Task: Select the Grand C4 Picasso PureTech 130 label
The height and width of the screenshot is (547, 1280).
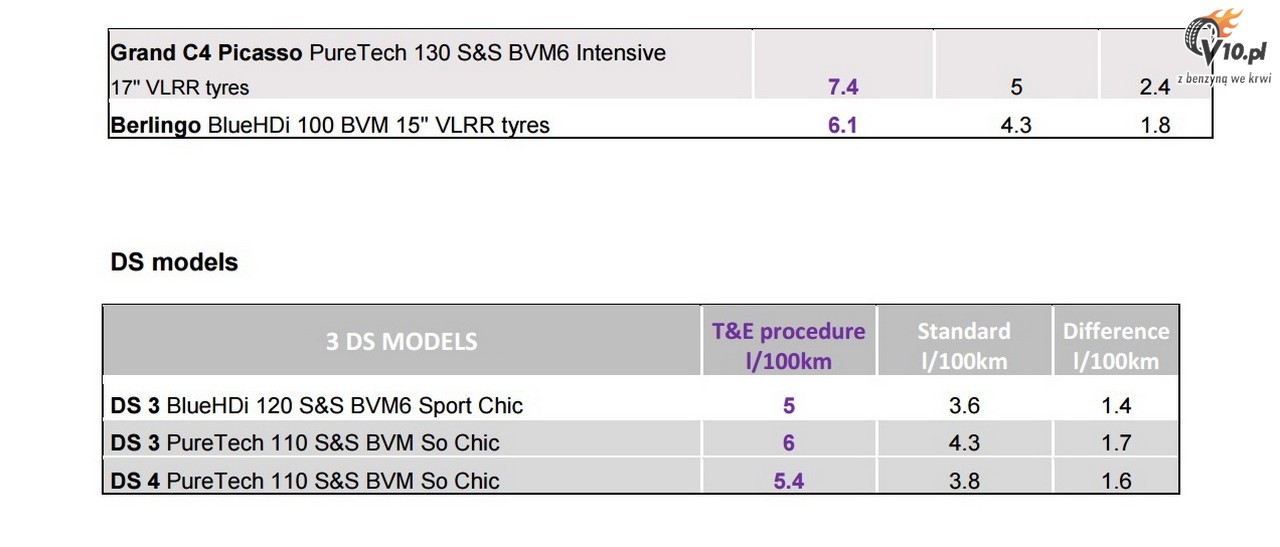Action: click(x=388, y=53)
